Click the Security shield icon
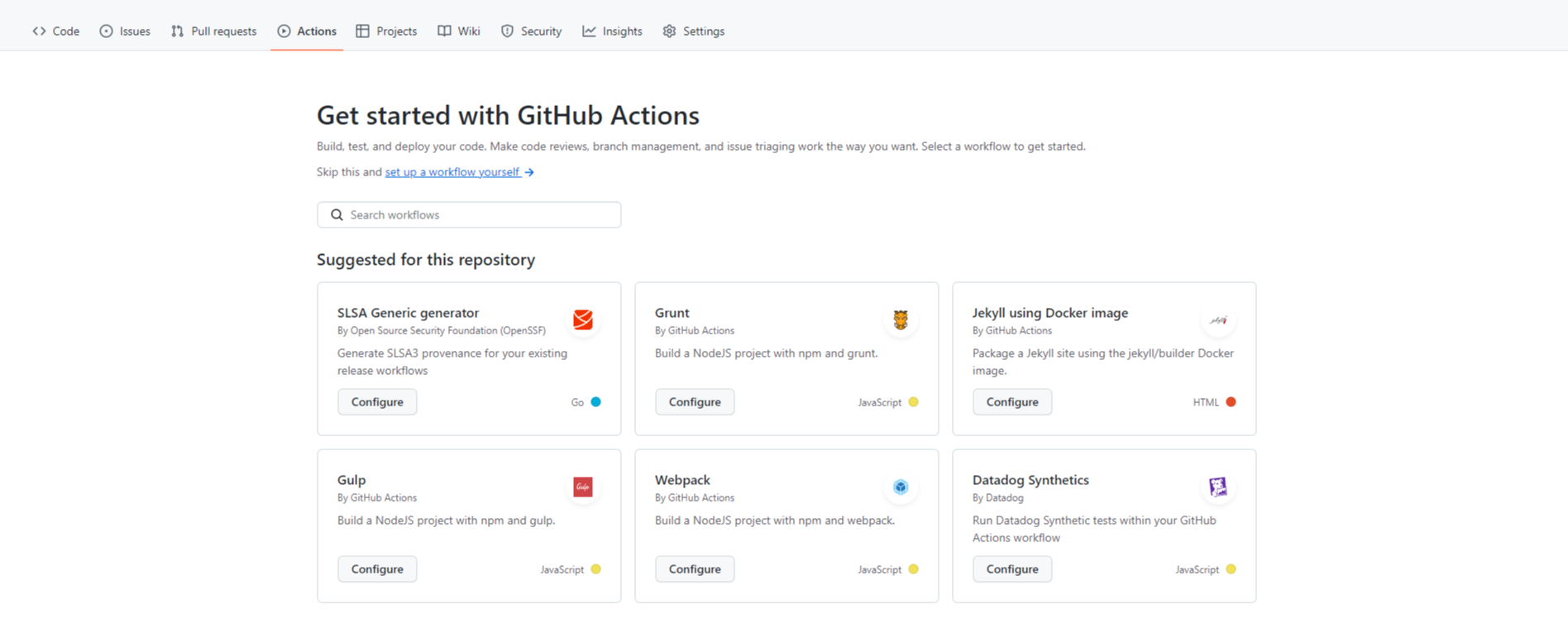The width and height of the screenshot is (1568, 624). point(507,31)
